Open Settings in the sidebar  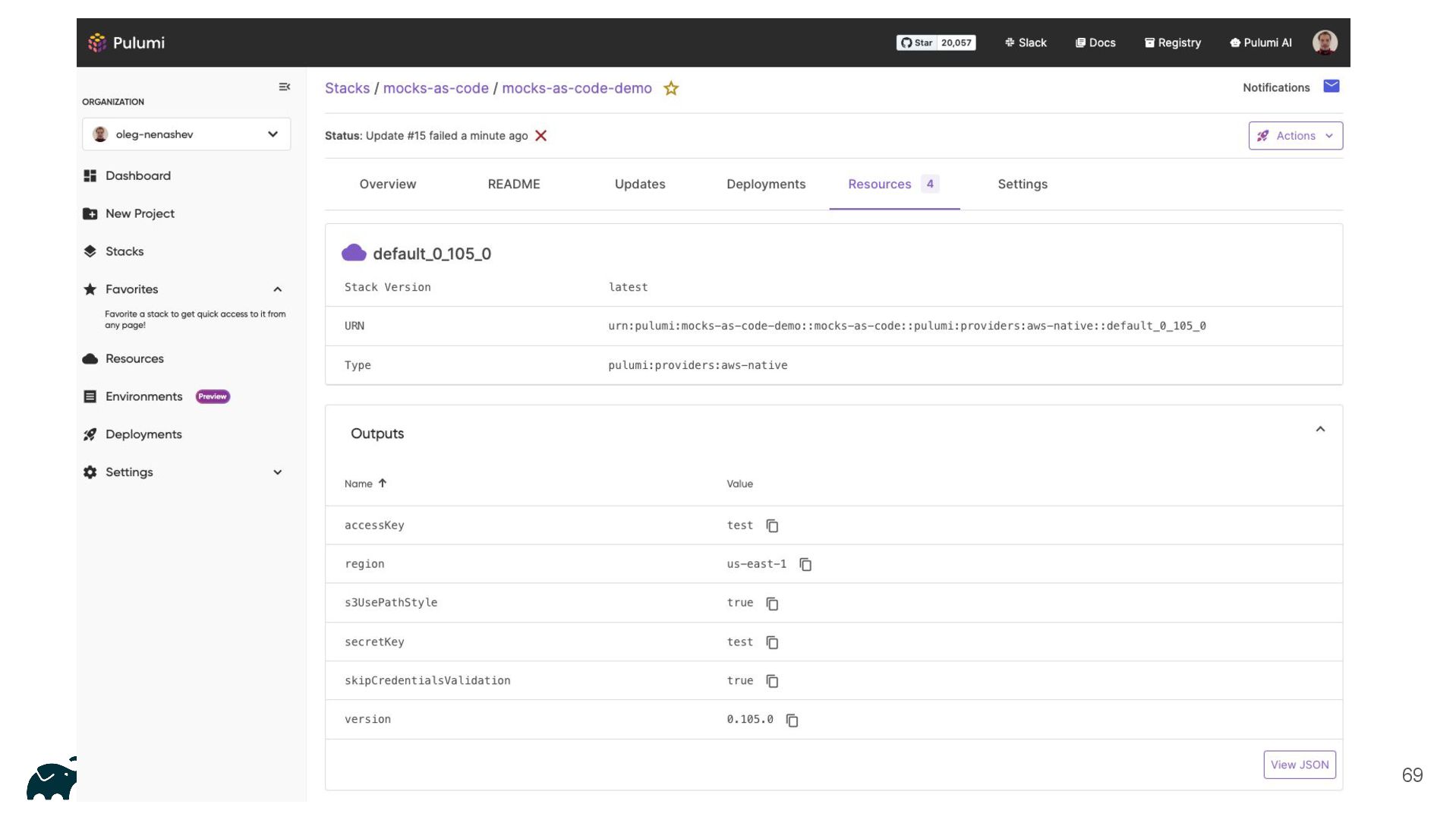click(129, 472)
